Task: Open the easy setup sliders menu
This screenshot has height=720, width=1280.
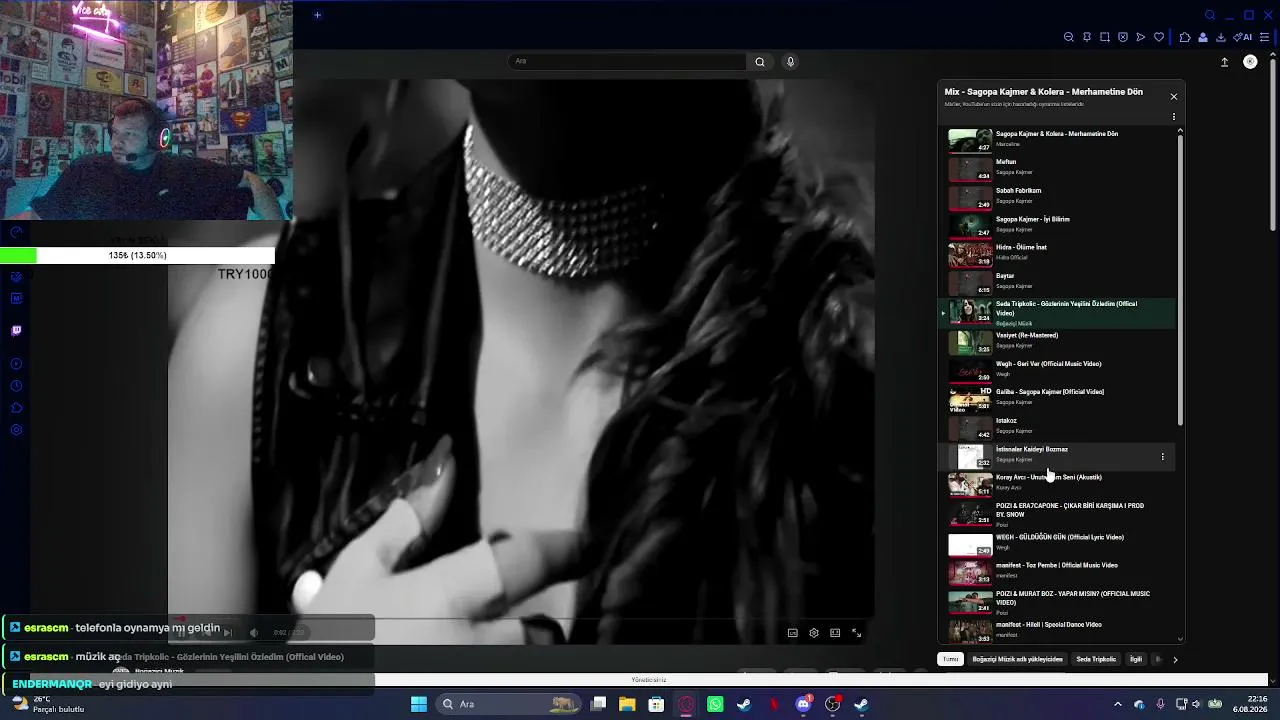Action: click(x=1265, y=37)
